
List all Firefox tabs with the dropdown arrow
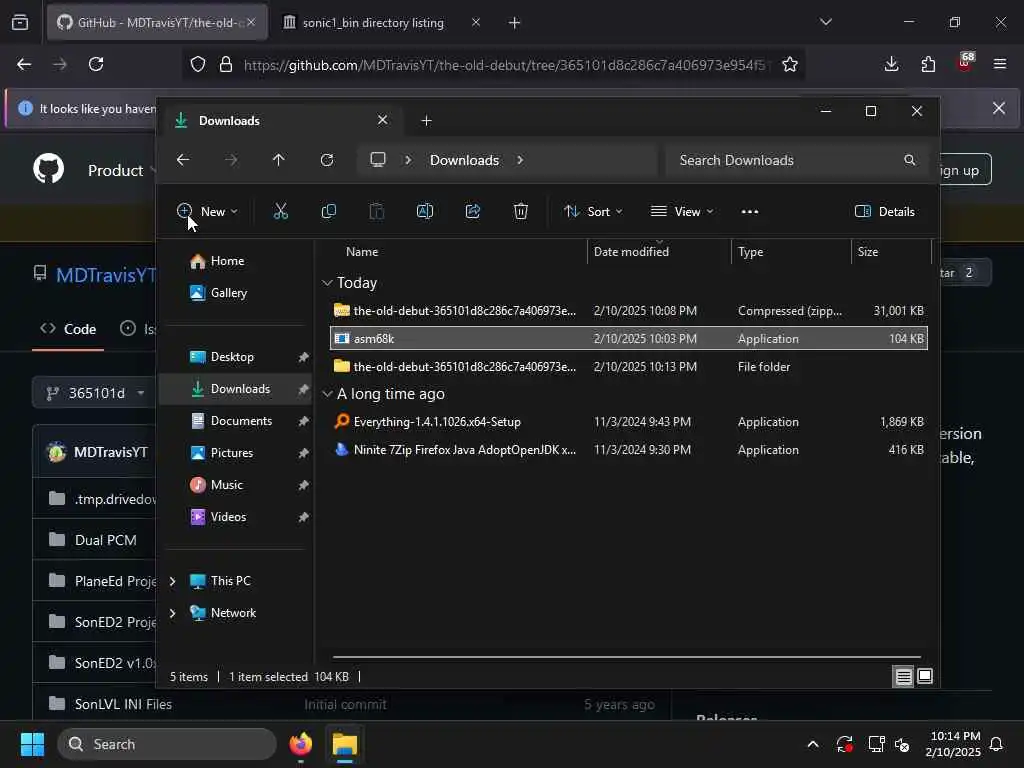[x=825, y=22]
